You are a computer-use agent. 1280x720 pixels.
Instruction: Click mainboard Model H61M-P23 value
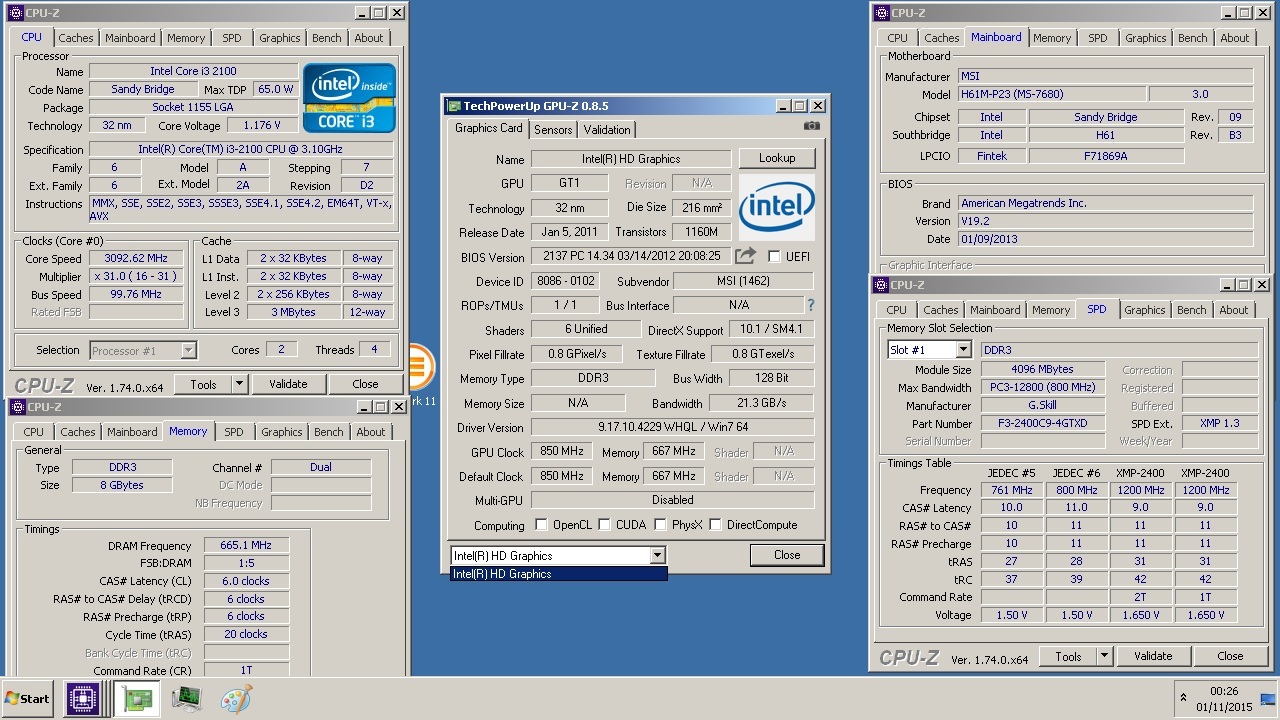click(x=1051, y=94)
